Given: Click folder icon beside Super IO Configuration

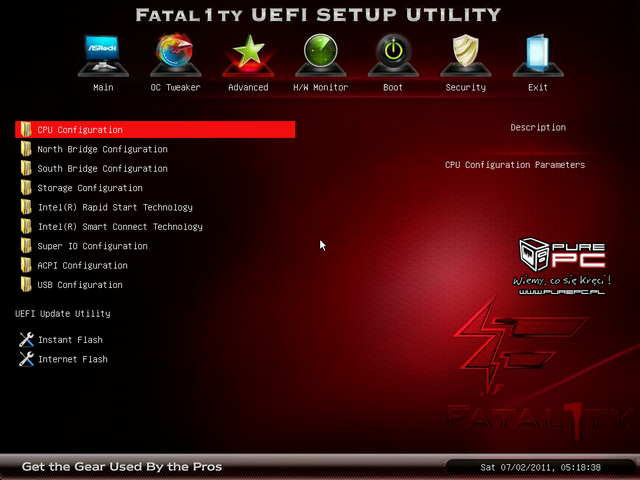Looking at the screenshot, I should click(x=26, y=246).
